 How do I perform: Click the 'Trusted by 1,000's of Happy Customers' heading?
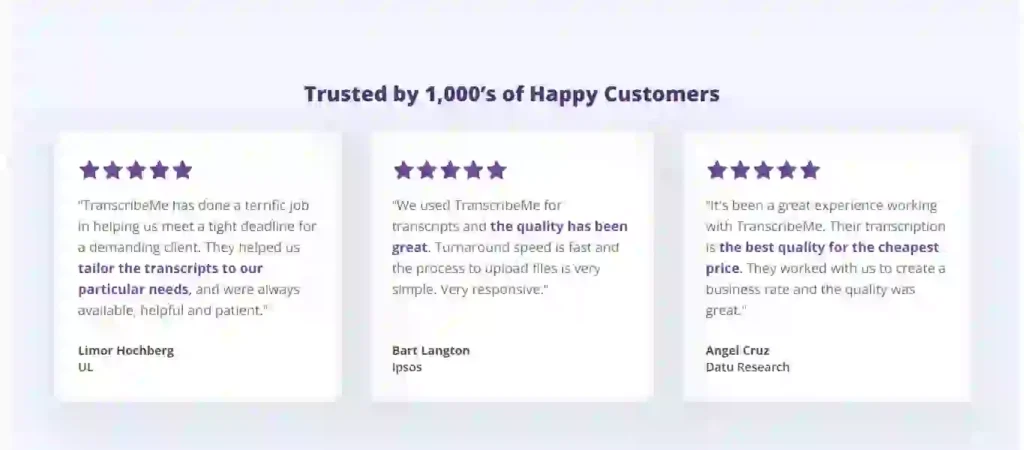coord(512,94)
